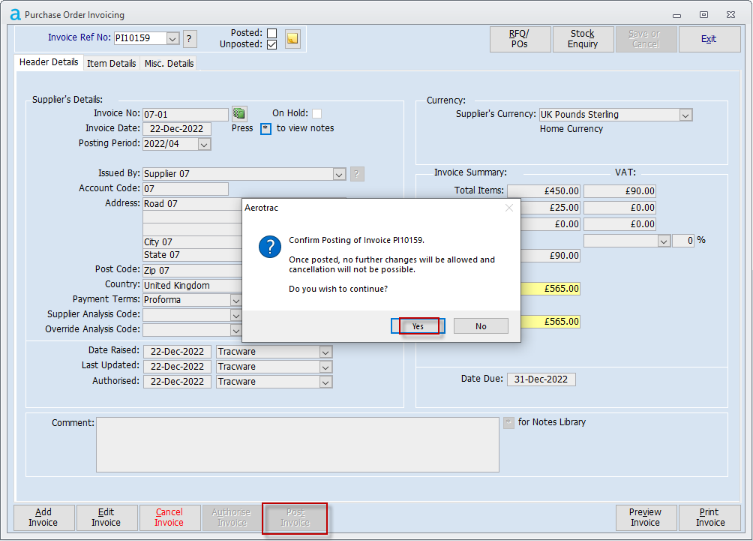Screen dimensions: 753x541
Task: Expand the Supplier's Currency dropdown
Action: [x=685, y=115]
